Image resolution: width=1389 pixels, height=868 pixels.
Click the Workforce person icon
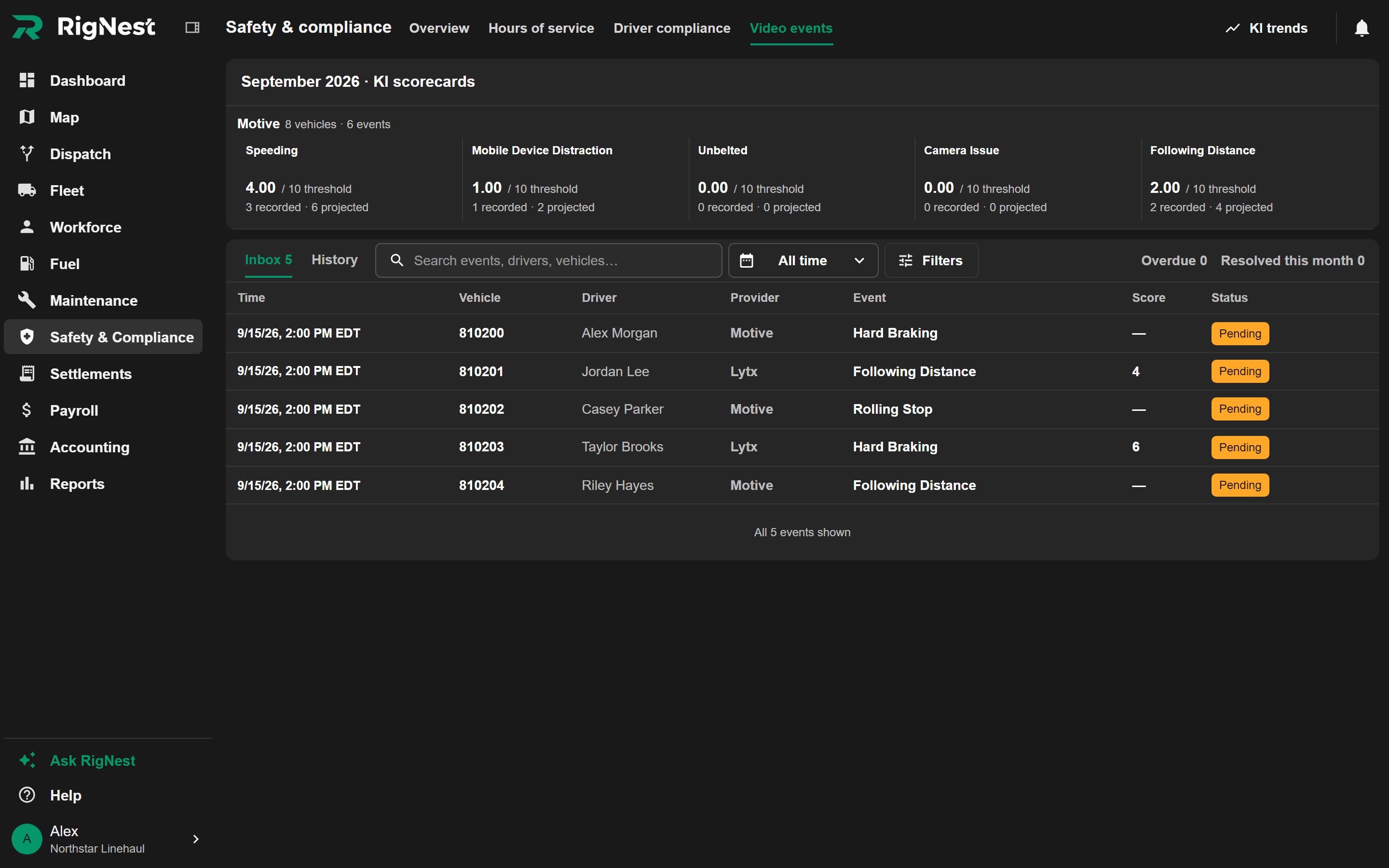[x=27, y=227]
